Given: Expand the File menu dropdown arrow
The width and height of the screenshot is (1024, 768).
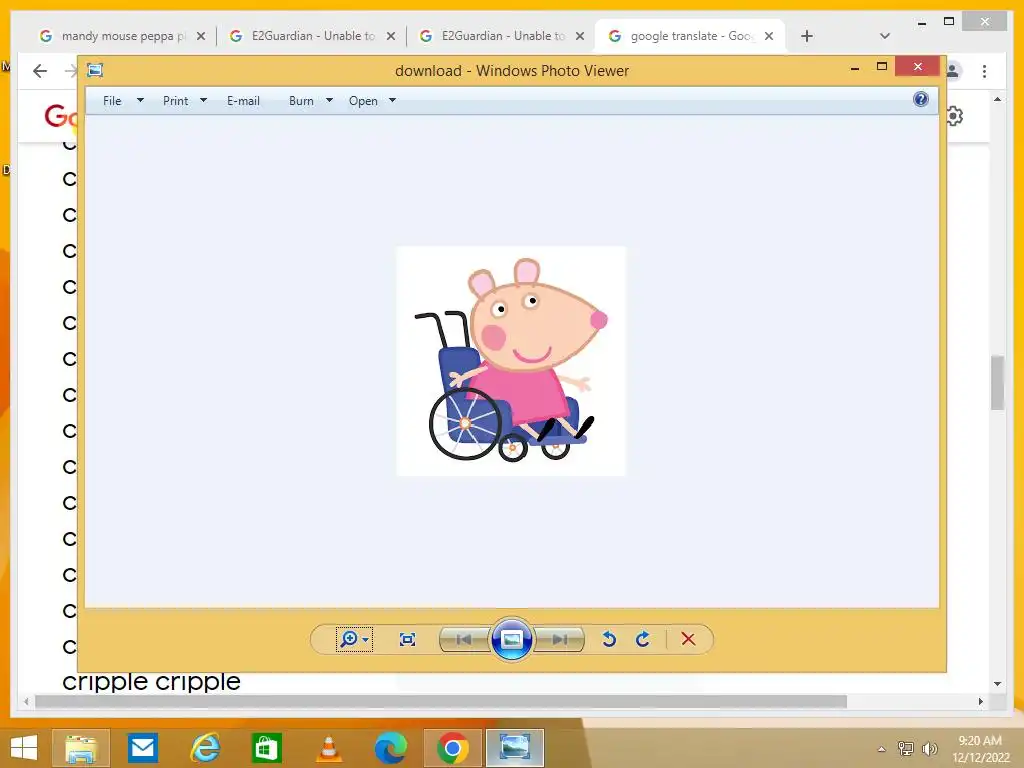Looking at the screenshot, I should point(140,101).
